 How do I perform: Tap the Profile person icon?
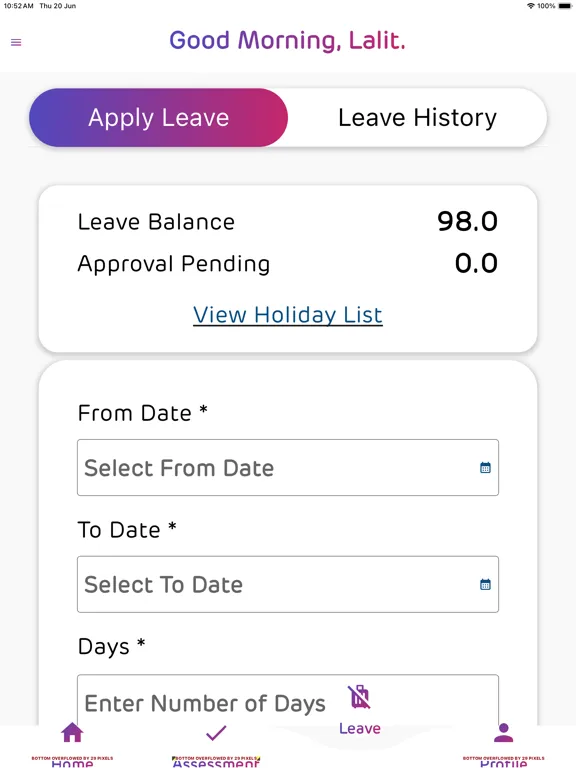[x=504, y=732]
